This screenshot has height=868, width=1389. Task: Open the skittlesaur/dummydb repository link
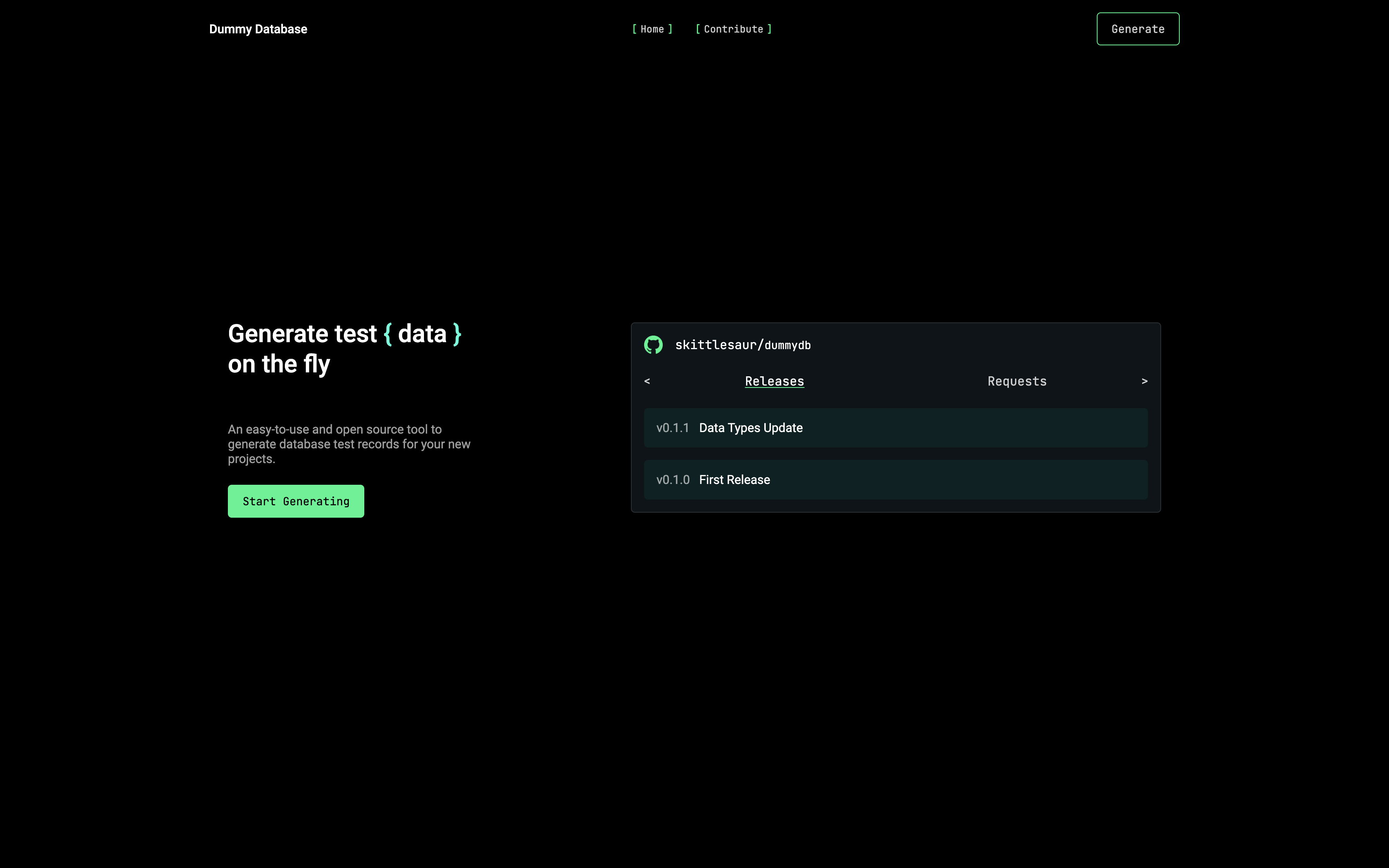coord(743,344)
